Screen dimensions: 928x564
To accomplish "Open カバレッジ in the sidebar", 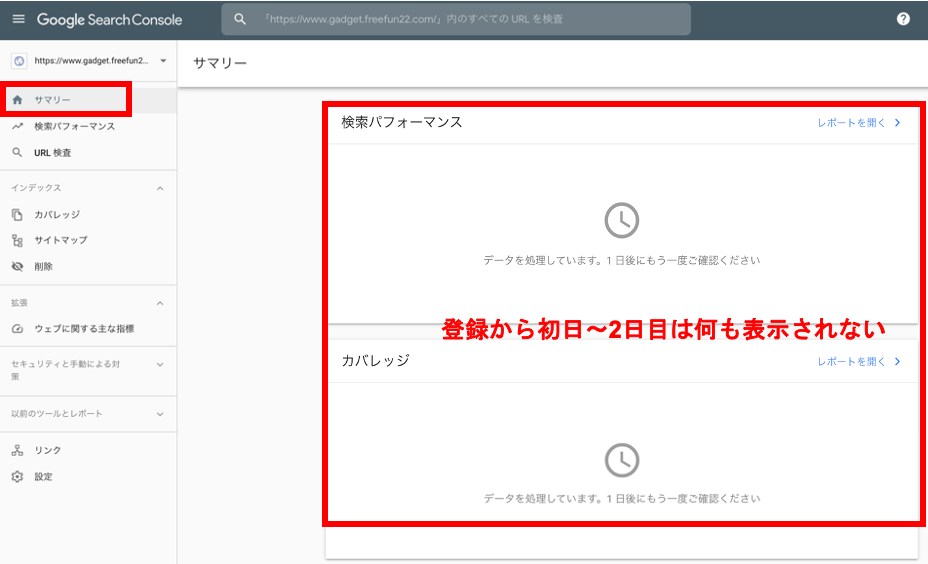I will (57, 214).
